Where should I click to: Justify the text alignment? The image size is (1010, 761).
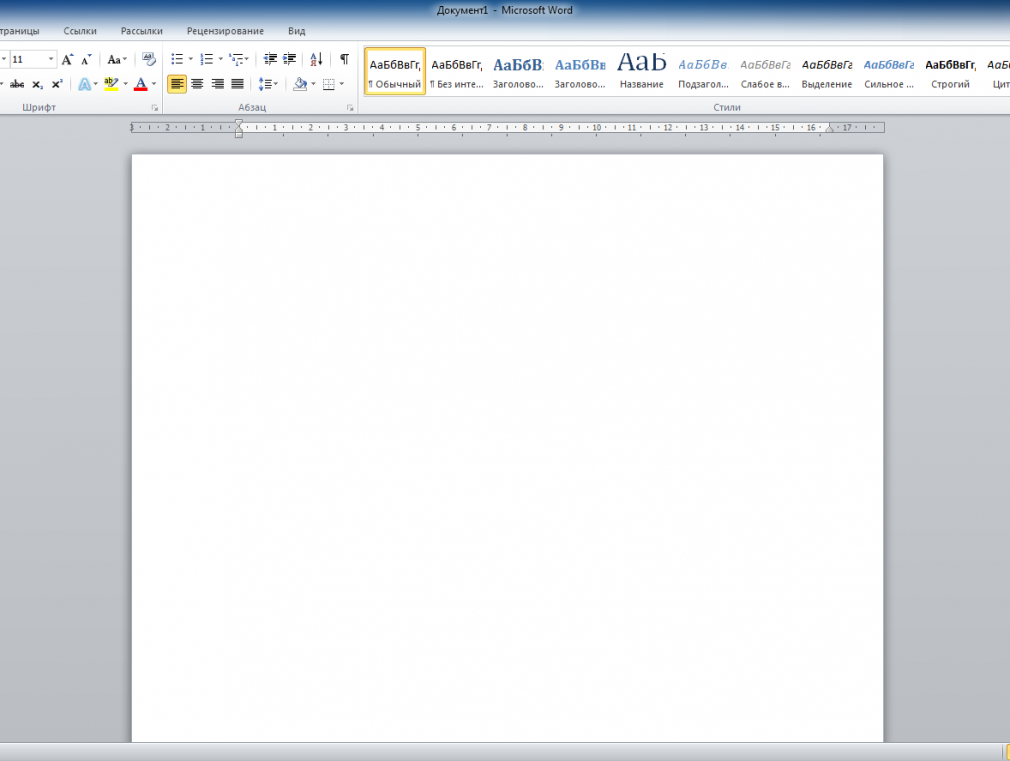(x=238, y=84)
